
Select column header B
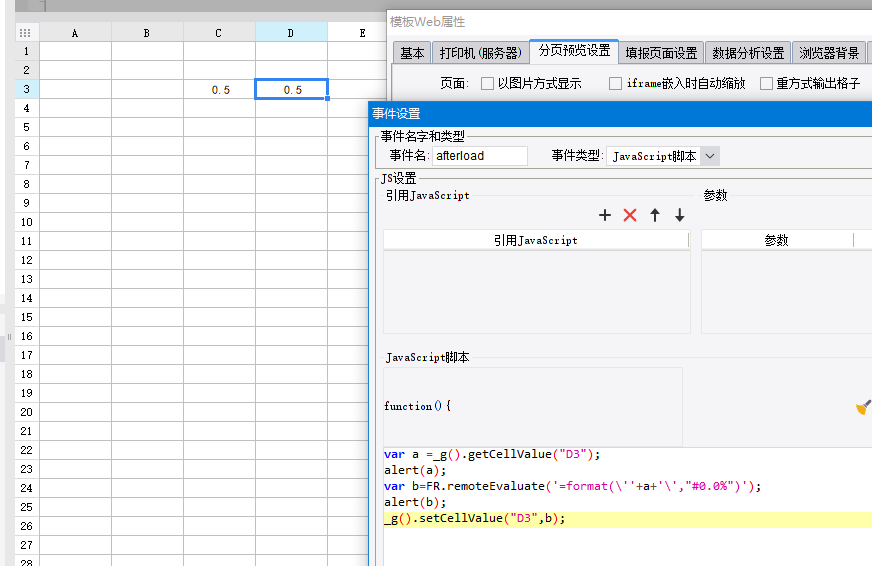point(147,33)
